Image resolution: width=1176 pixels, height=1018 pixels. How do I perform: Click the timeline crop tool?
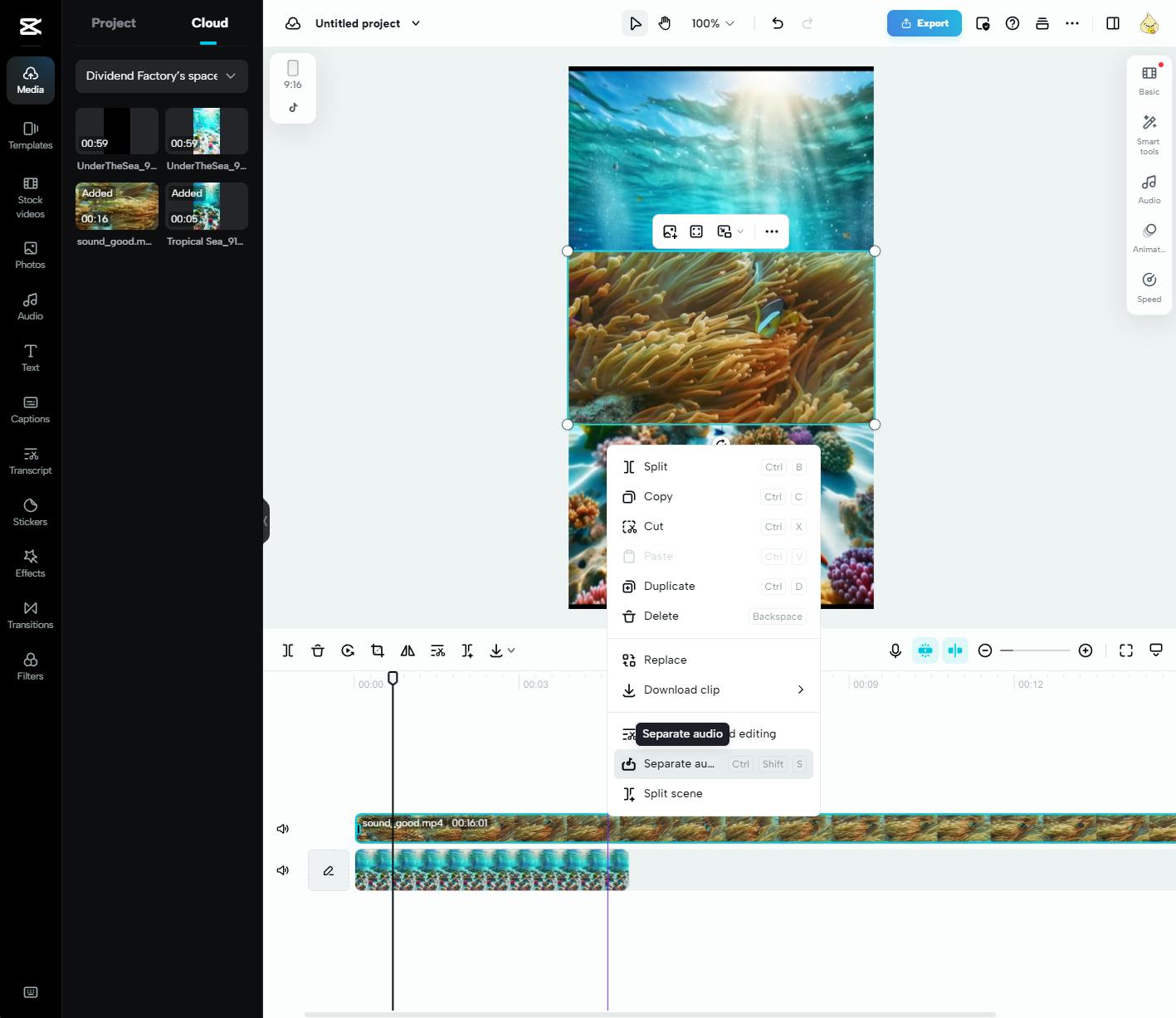click(378, 650)
